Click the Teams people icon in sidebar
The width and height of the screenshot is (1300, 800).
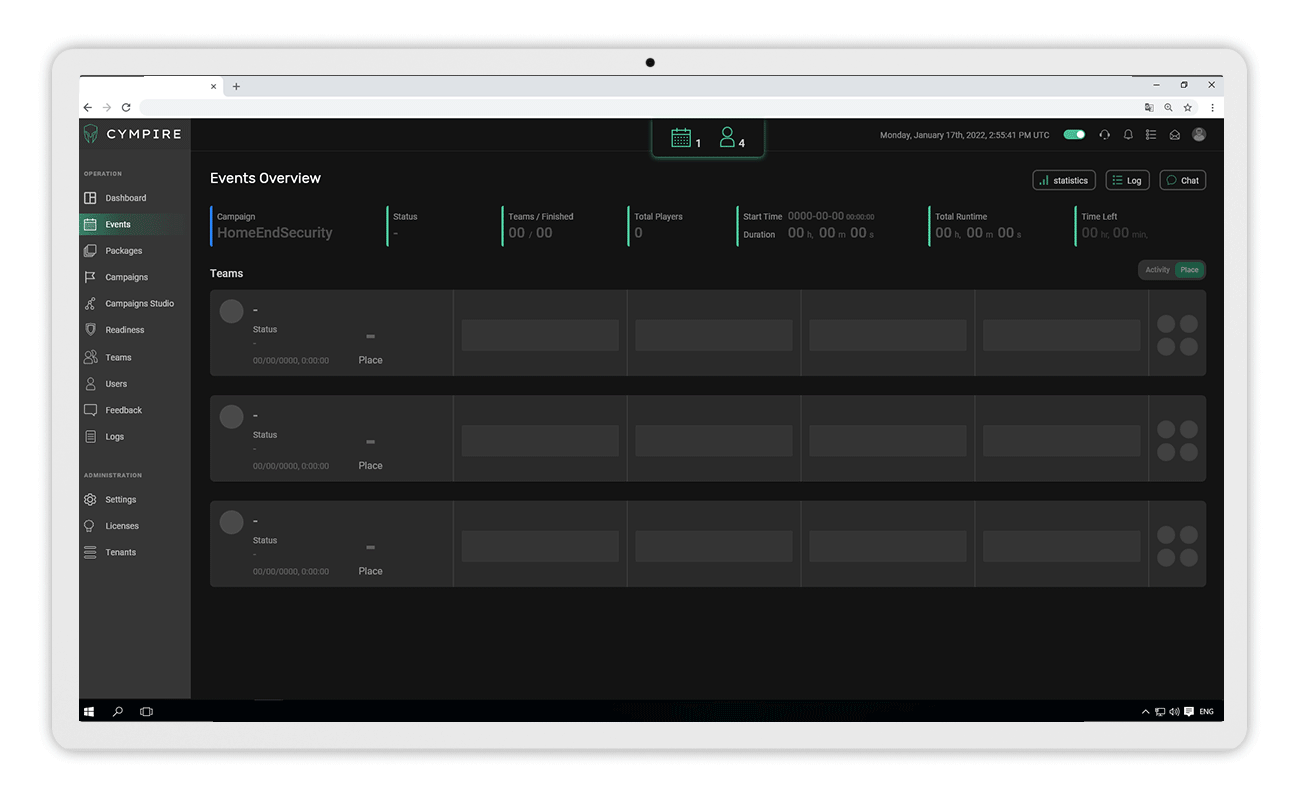[x=90, y=357]
